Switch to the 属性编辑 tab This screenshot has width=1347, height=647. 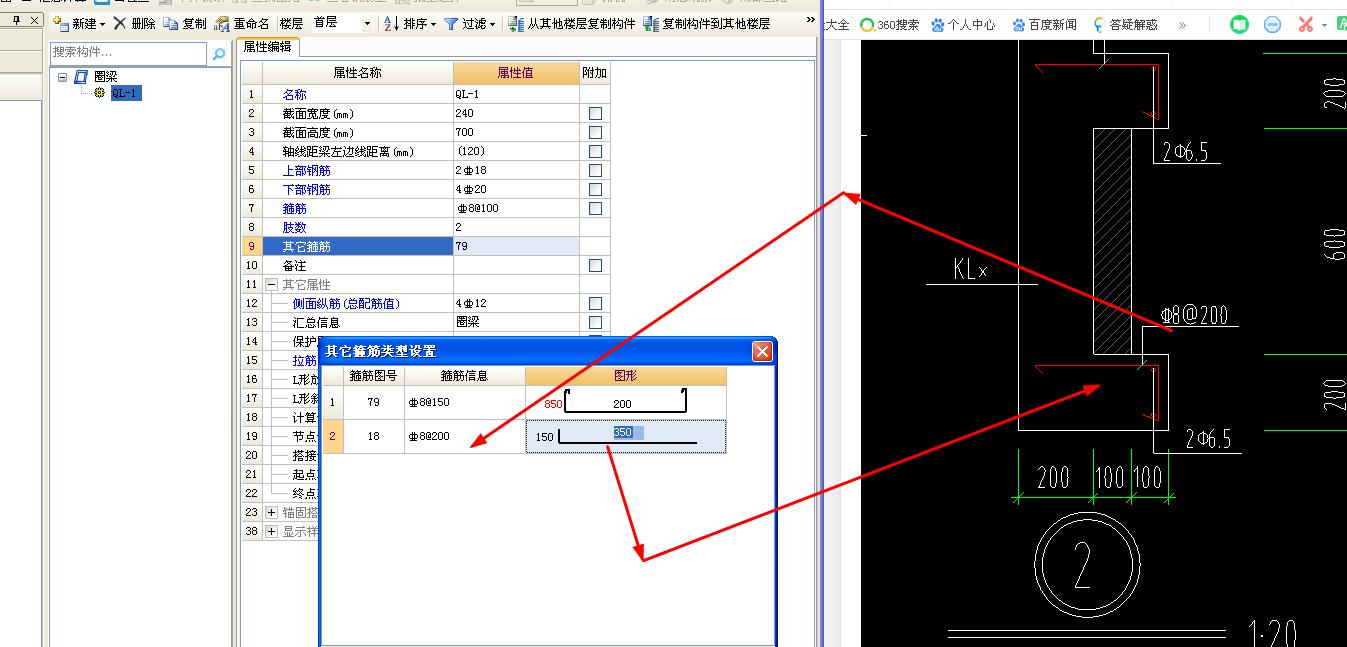click(x=269, y=47)
